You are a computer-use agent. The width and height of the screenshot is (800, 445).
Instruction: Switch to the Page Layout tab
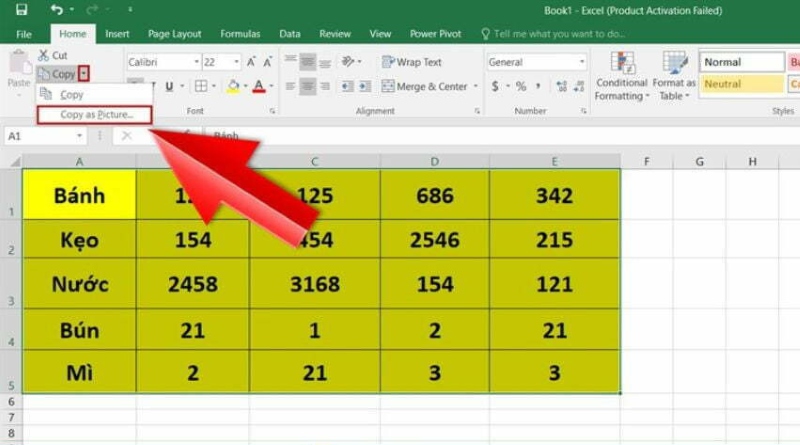[x=173, y=34]
